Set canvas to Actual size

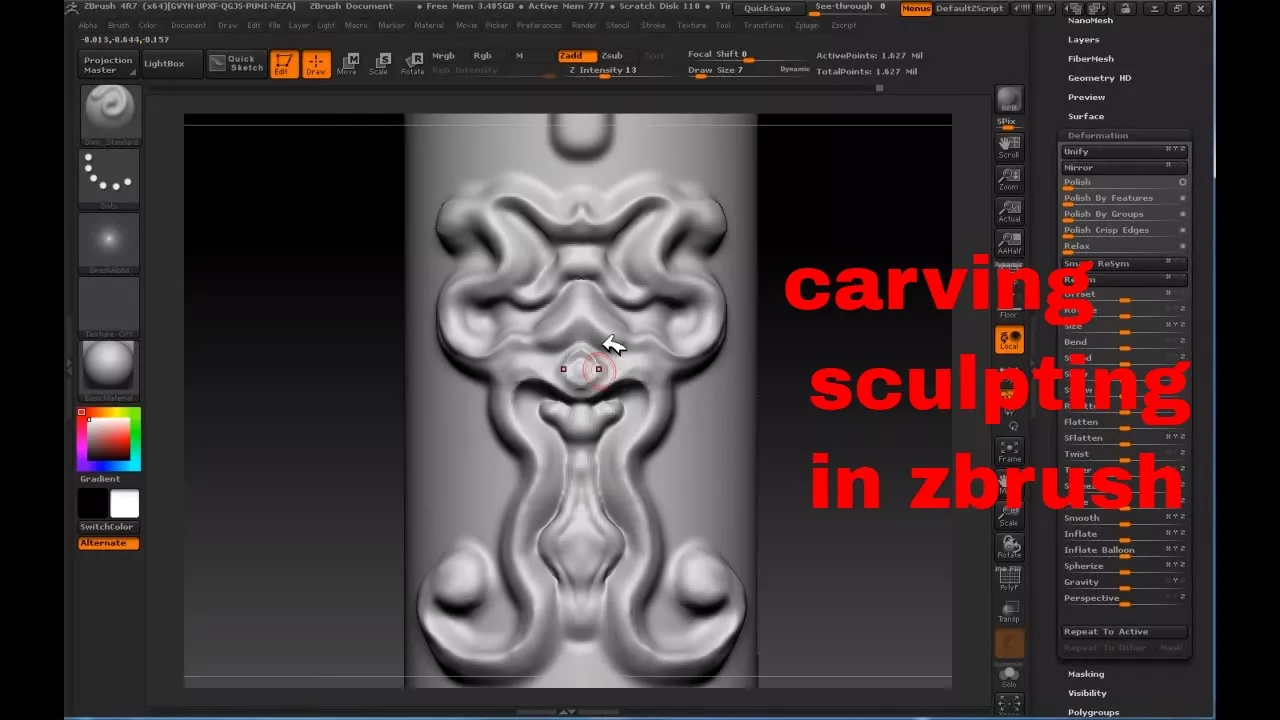pyautogui.click(x=1009, y=211)
